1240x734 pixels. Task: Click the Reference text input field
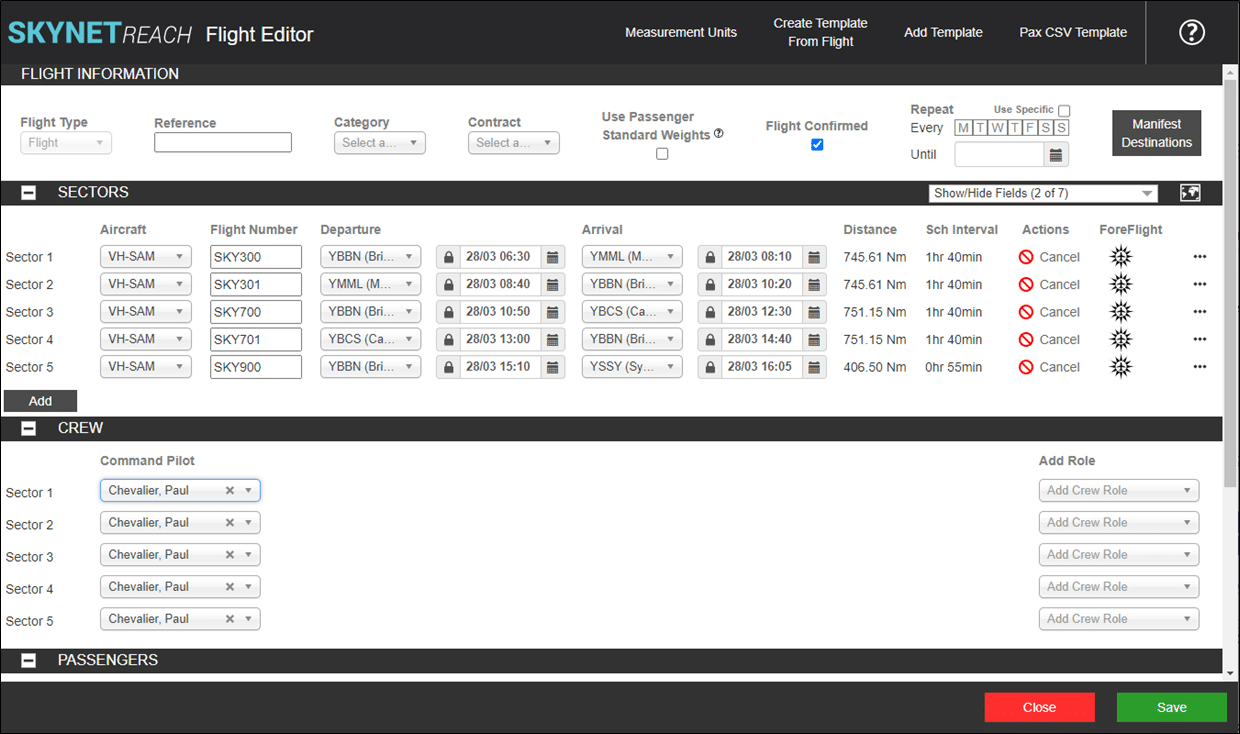223,143
